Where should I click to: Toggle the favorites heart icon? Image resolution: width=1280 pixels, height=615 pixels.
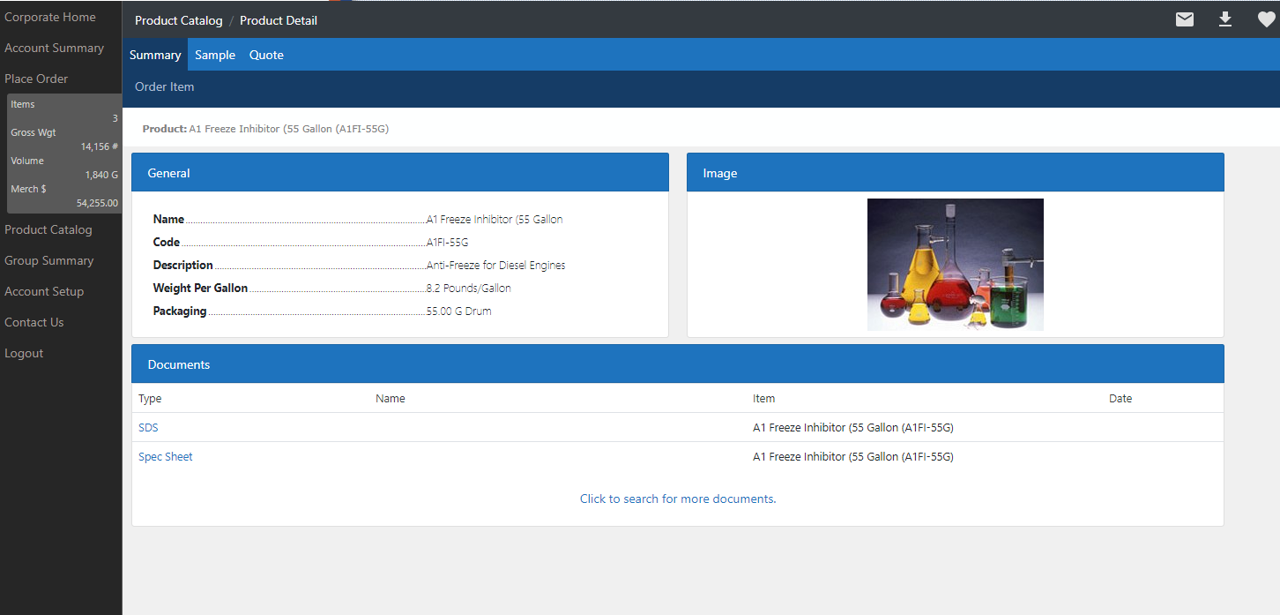(x=1266, y=19)
